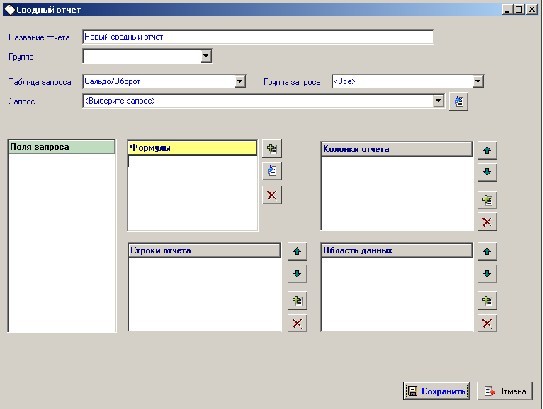
Task: Click the Отмена button
Action: 505,391
